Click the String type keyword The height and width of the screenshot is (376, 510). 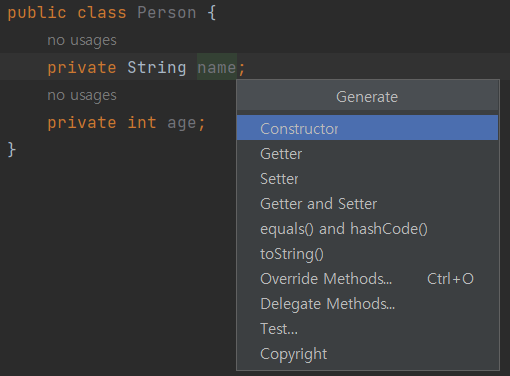157,68
